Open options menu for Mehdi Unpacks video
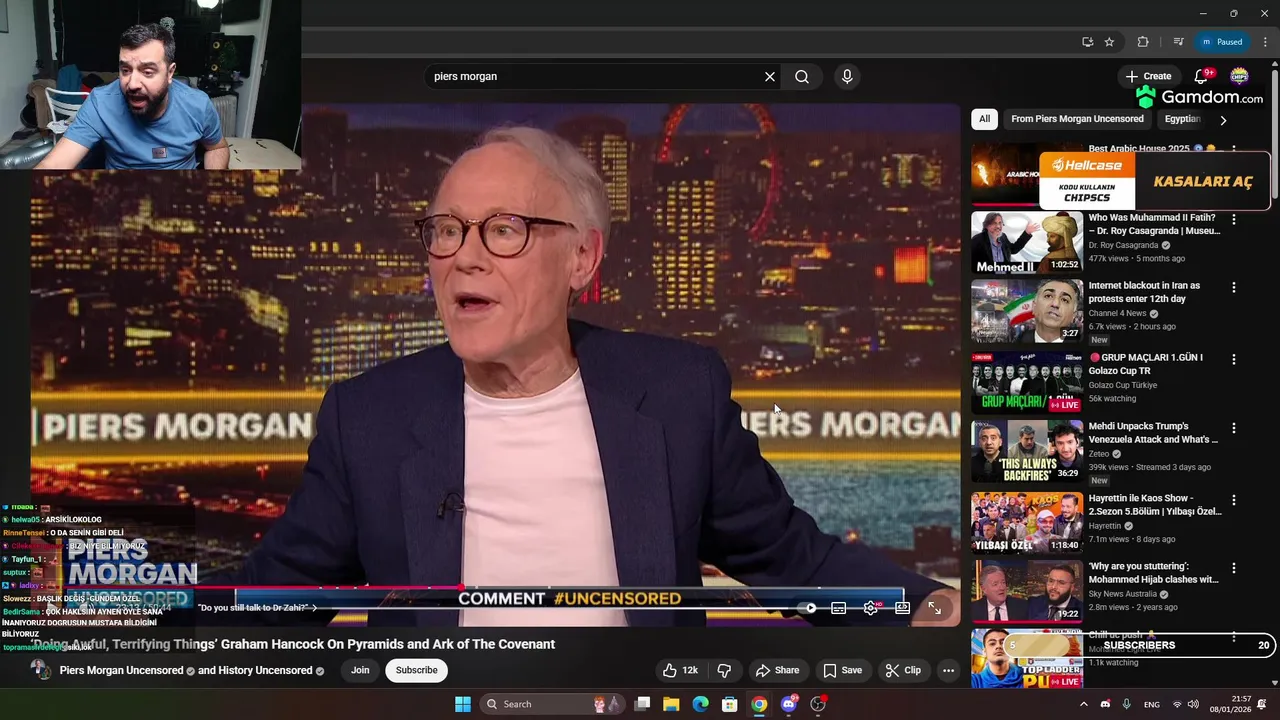Screen dimensions: 1280x720 (1233, 428)
